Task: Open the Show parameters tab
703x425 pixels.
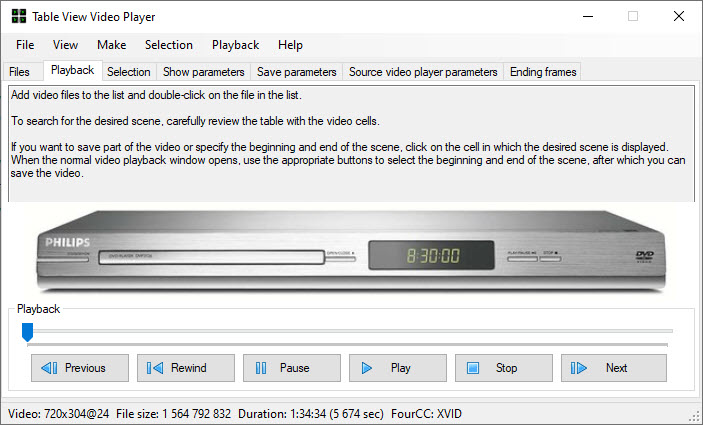Action: click(x=204, y=72)
